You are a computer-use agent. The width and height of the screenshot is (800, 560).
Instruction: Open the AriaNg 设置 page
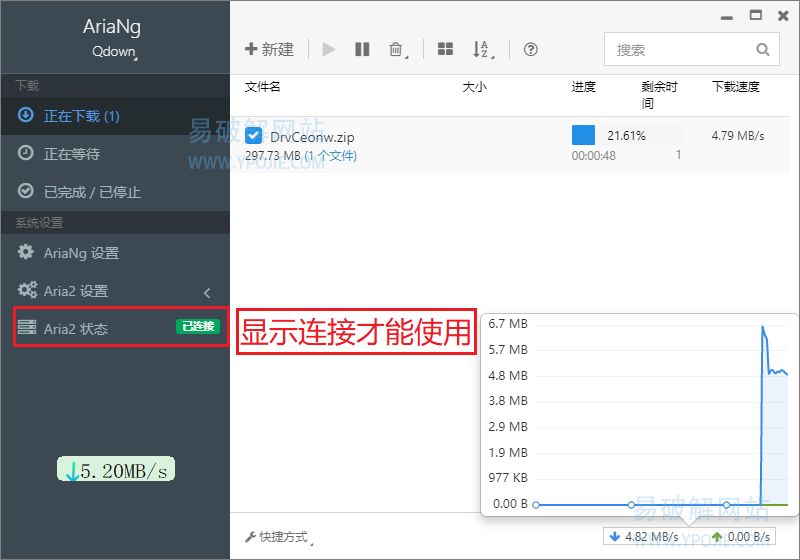(x=81, y=253)
